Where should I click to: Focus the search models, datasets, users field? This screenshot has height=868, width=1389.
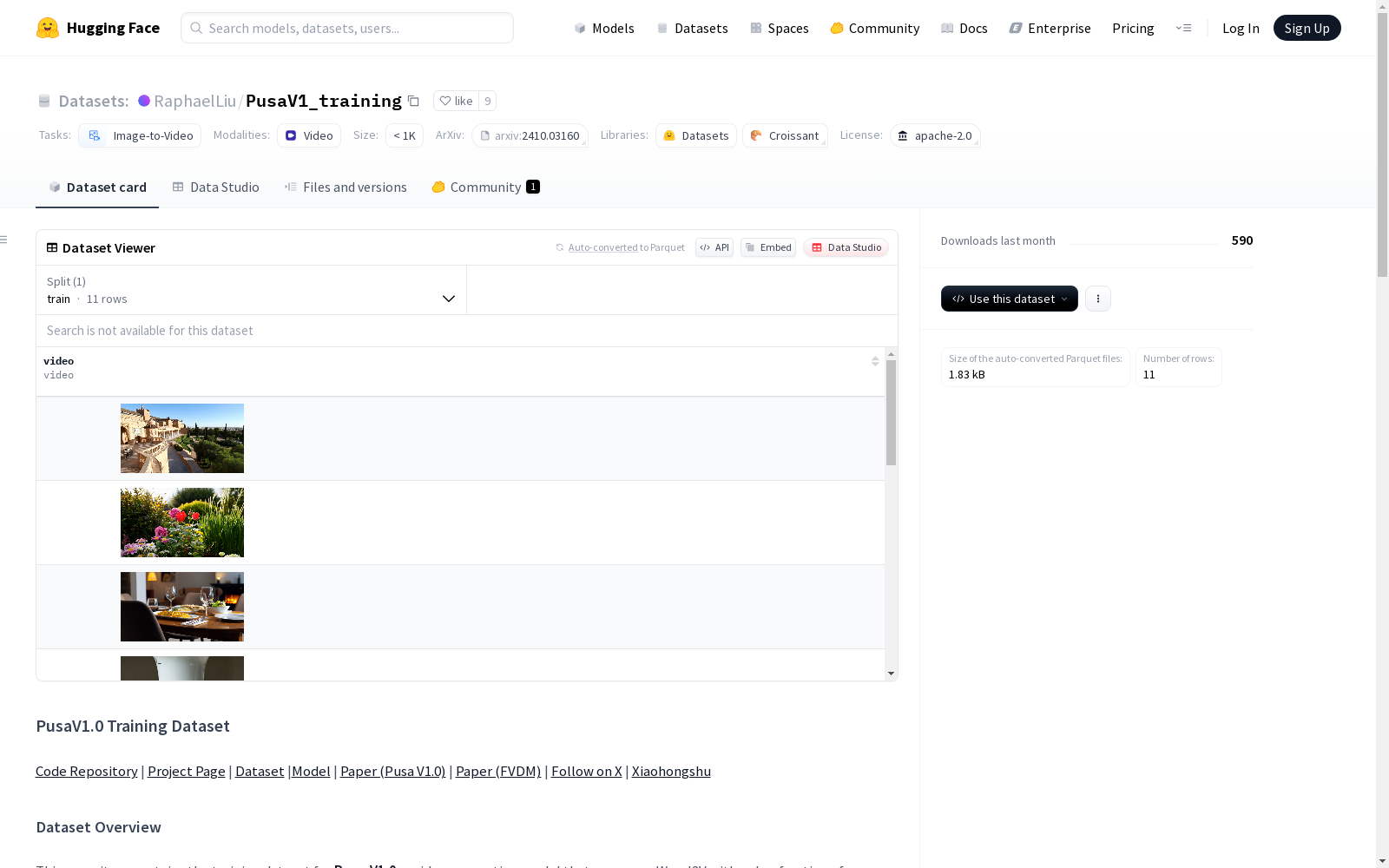(347, 28)
